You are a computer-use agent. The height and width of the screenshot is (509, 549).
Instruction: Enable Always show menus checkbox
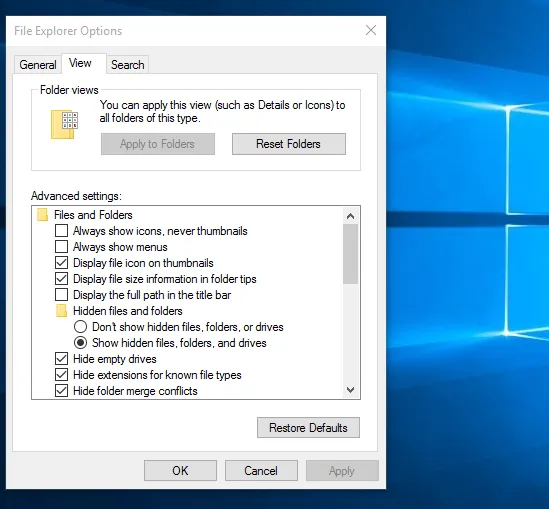click(62, 247)
